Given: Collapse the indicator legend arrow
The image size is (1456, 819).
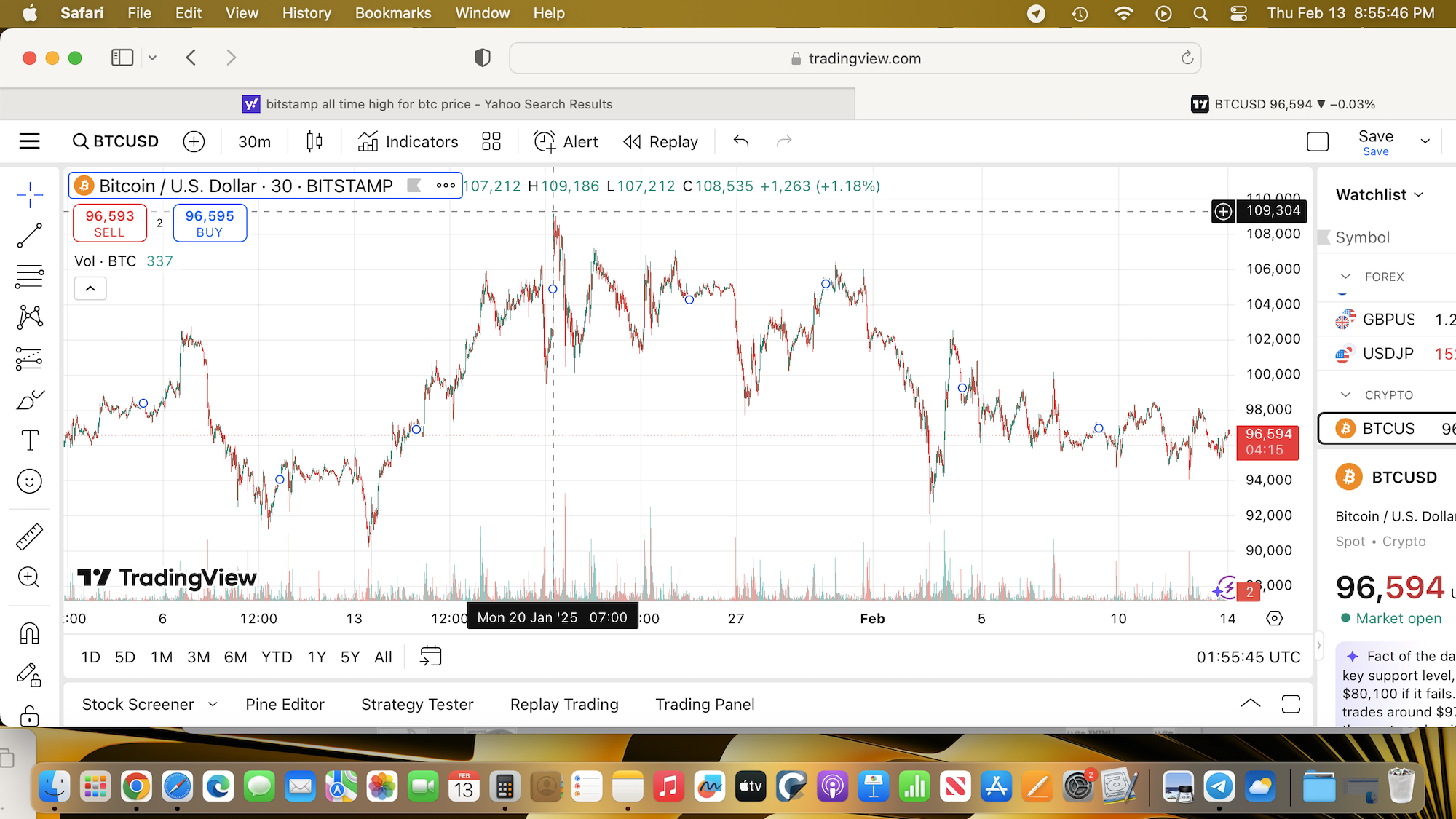Looking at the screenshot, I should pos(90,288).
